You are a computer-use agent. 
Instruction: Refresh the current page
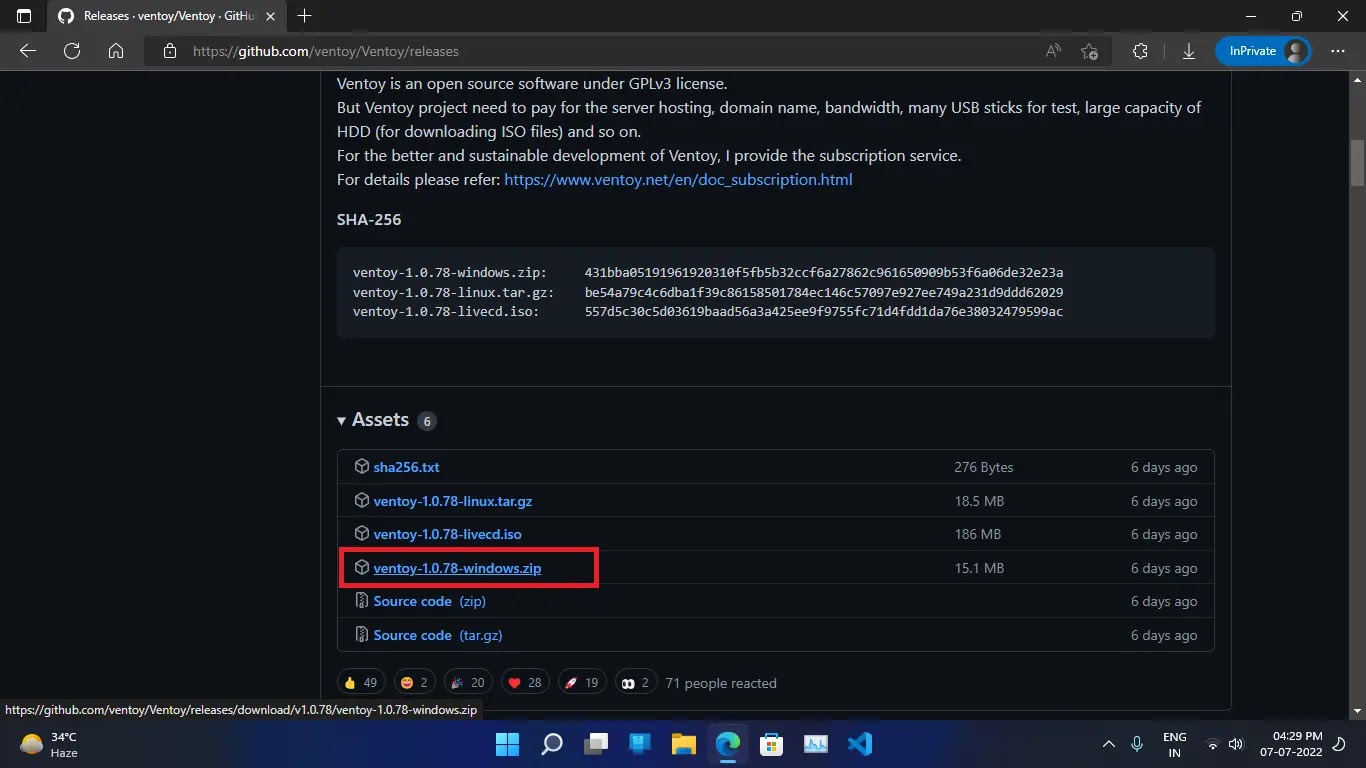72,51
